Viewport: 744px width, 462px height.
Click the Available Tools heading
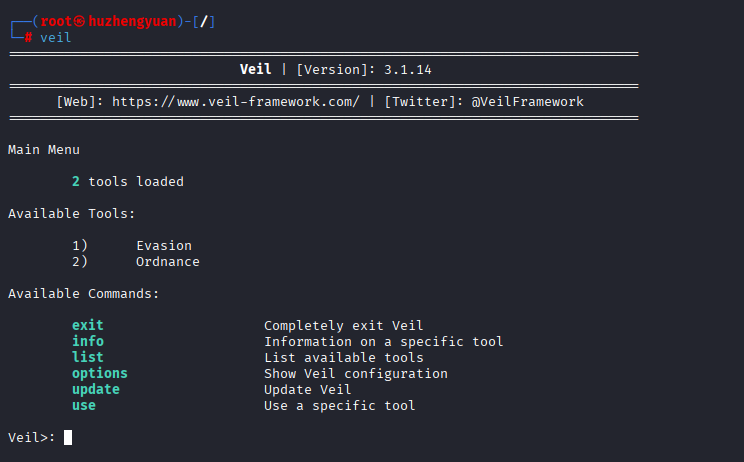click(71, 214)
